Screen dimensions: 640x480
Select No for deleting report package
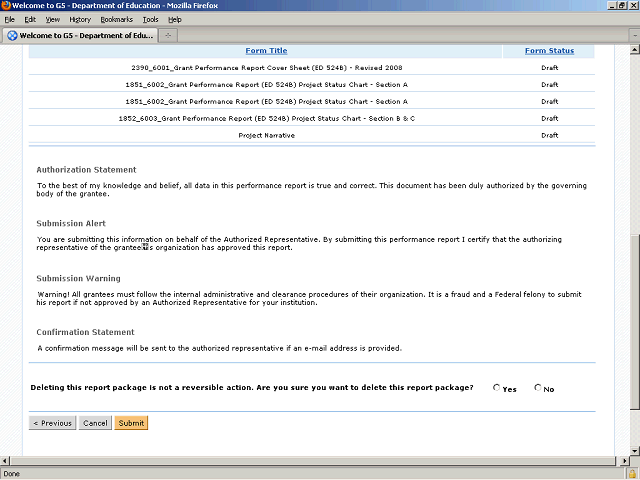538,388
